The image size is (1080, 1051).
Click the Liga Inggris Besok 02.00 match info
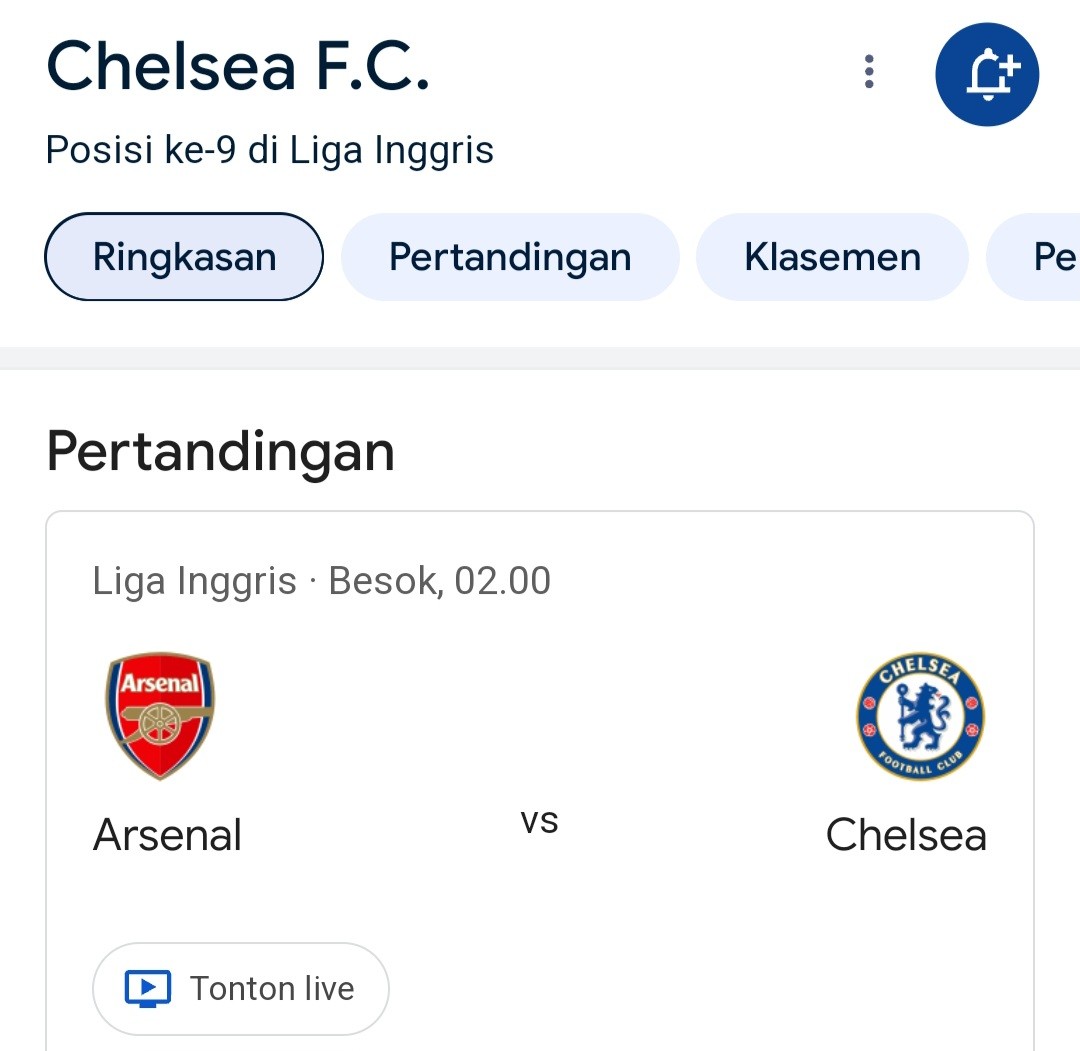tap(322, 581)
